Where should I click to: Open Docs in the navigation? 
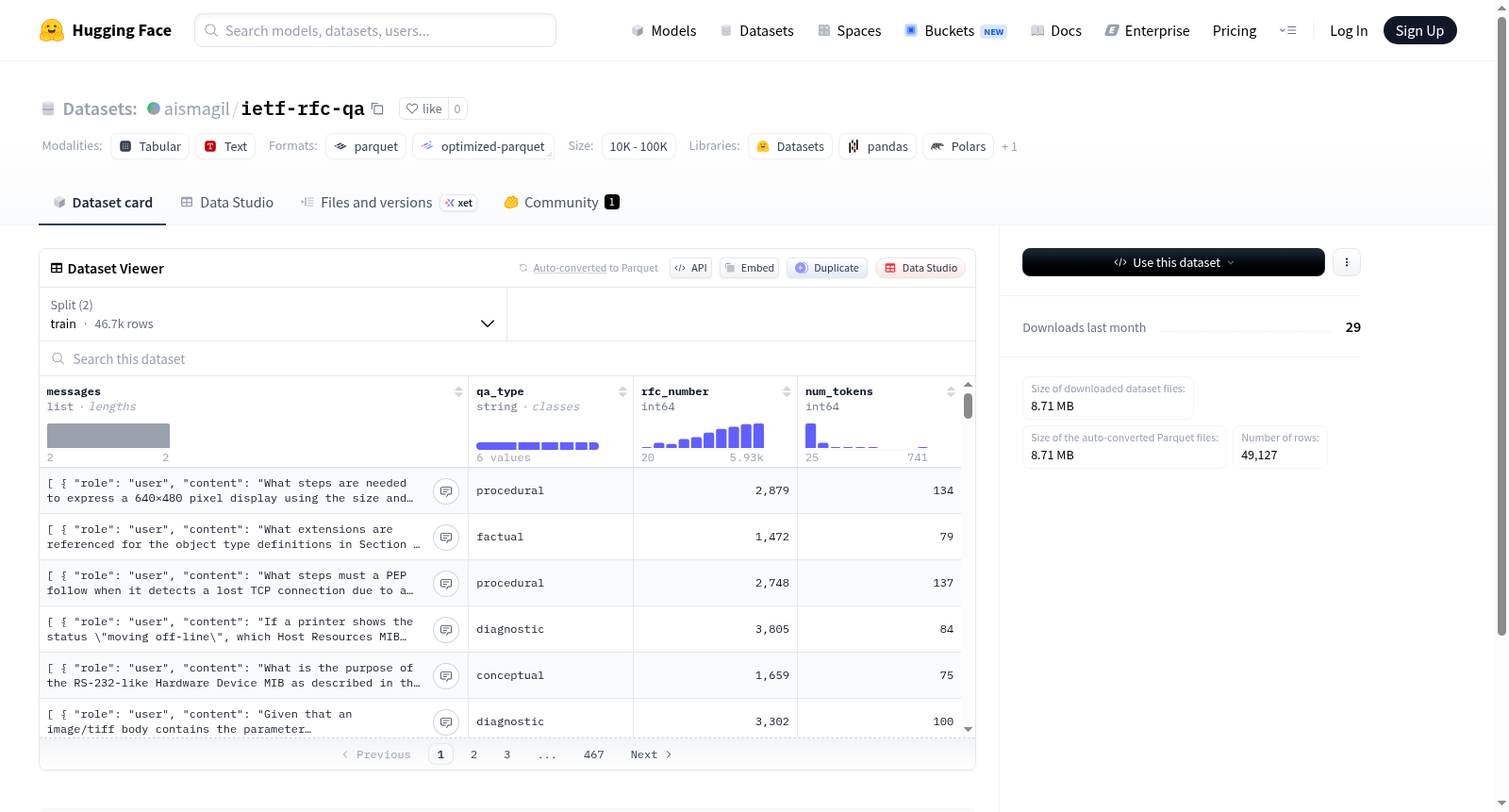coord(1056,31)
